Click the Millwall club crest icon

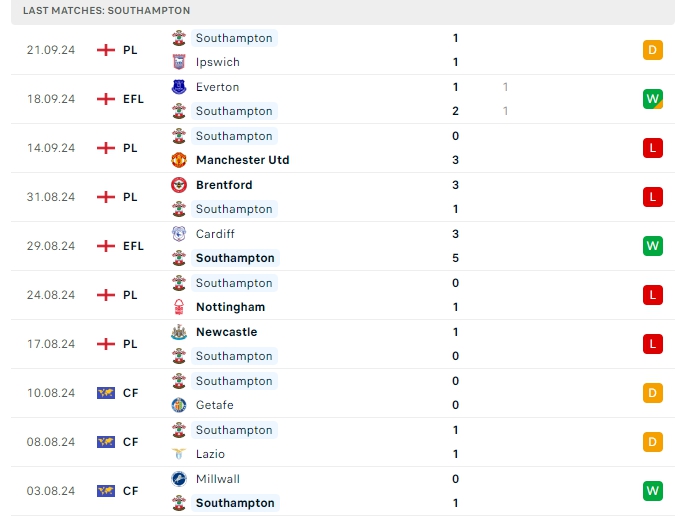point(179,479)
